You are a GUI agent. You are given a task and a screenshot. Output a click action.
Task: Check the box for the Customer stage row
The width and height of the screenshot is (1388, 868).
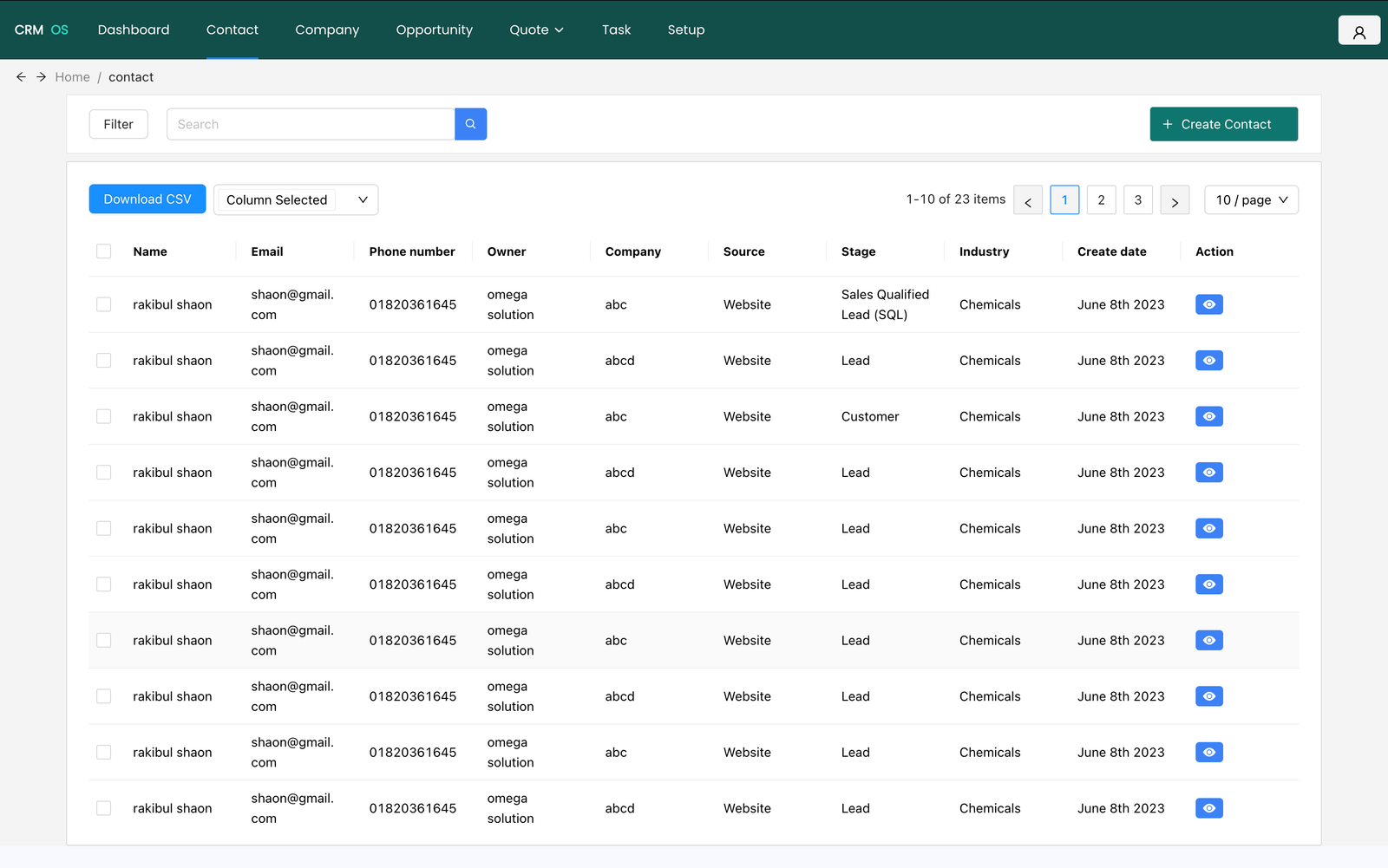click(104, 416)
